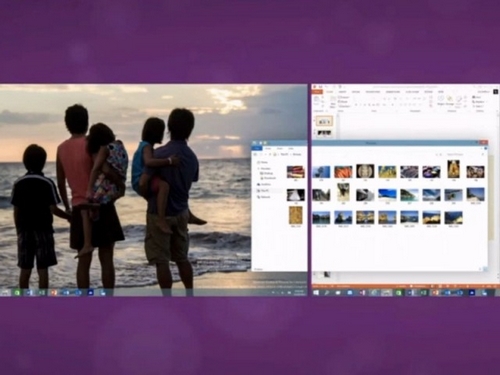
Task: Click Find in the PowerPoint Editing group
Action: [477, 97]
